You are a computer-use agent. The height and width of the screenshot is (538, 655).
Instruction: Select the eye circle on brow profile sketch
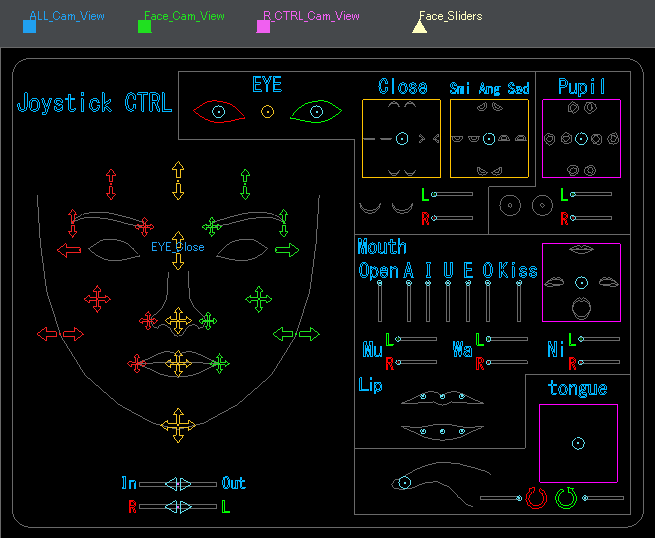[404, 483]
